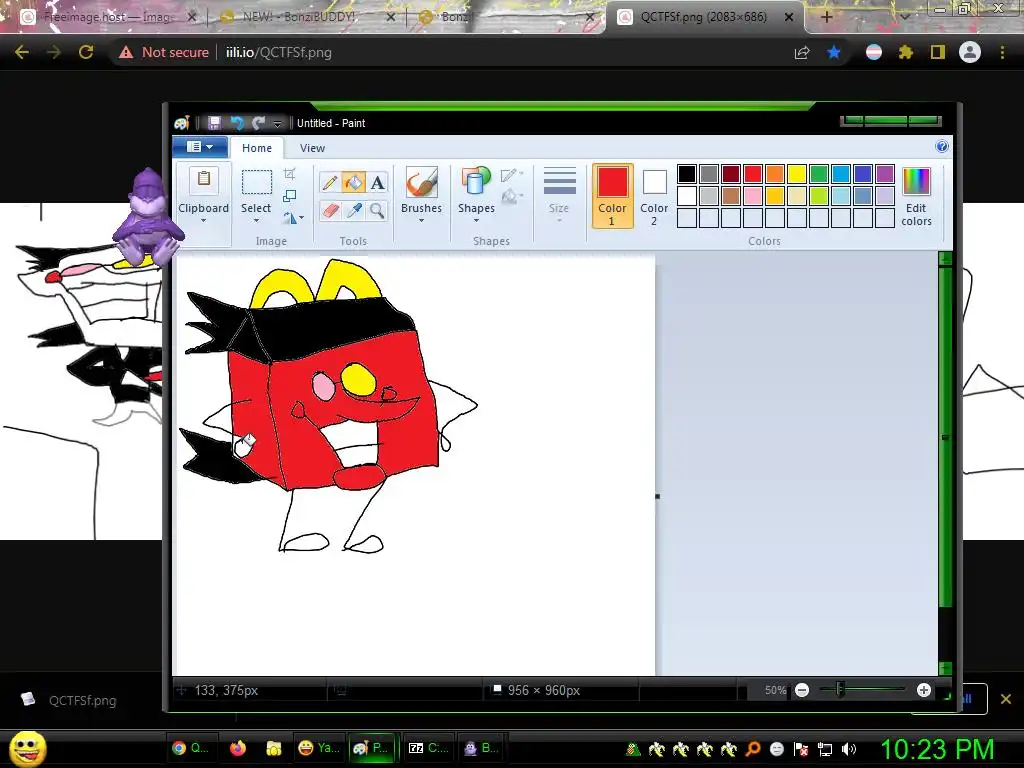Bookmark this page with the star icon
This screenshot has width=1024, height=768.
click(834, 52)
